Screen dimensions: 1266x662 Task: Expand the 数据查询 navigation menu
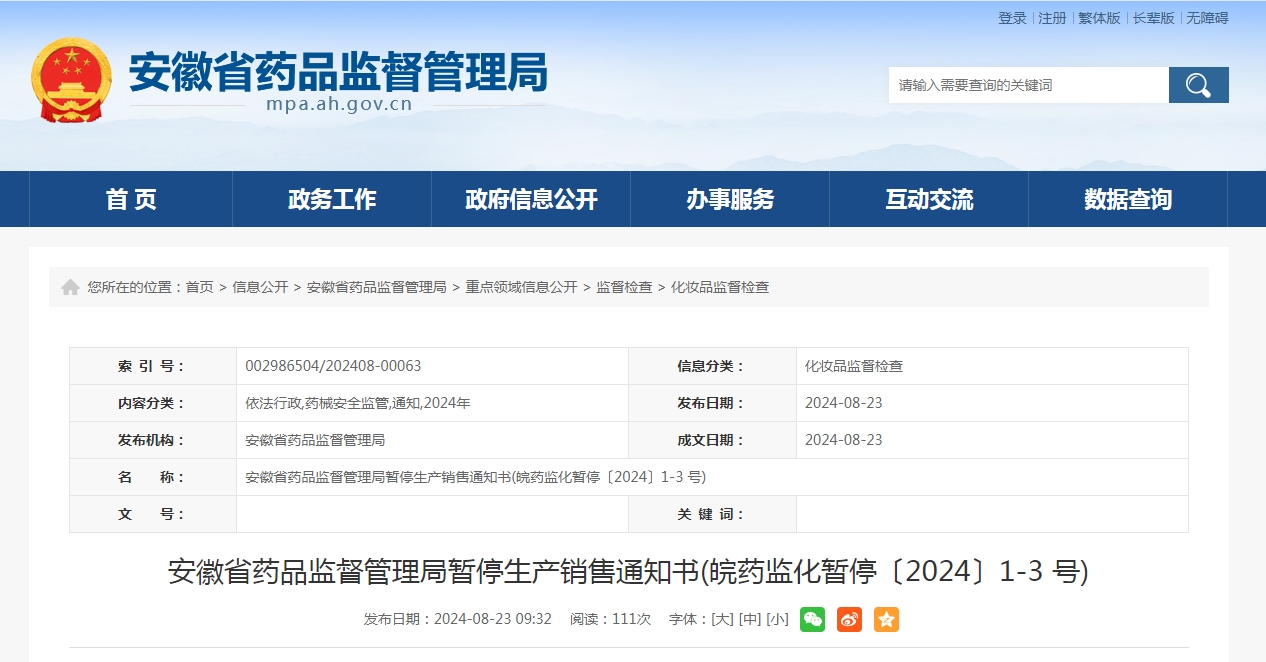(1128, 199)
